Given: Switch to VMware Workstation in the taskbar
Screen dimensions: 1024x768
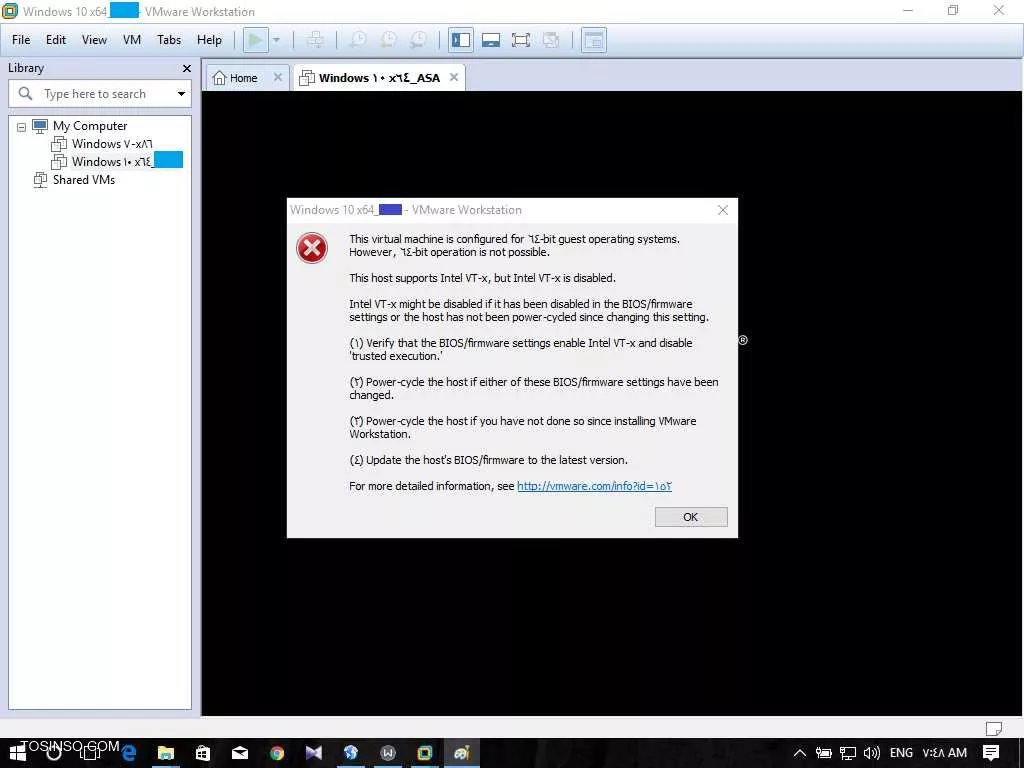Looking at the screenshot, I should pyautogui.click(x=424, y=753).
